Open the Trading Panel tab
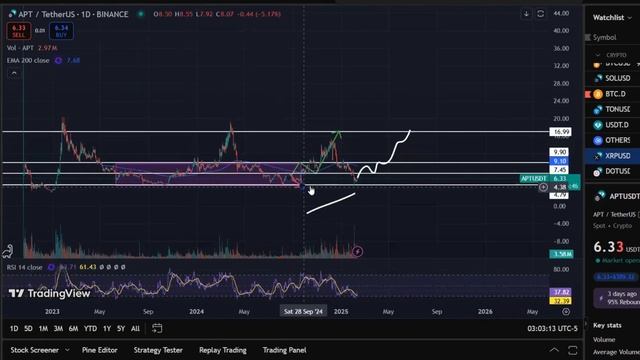Image resolution: width=640 pixels, height=360 pixels. pyautogui.click(x=284, y=350)
